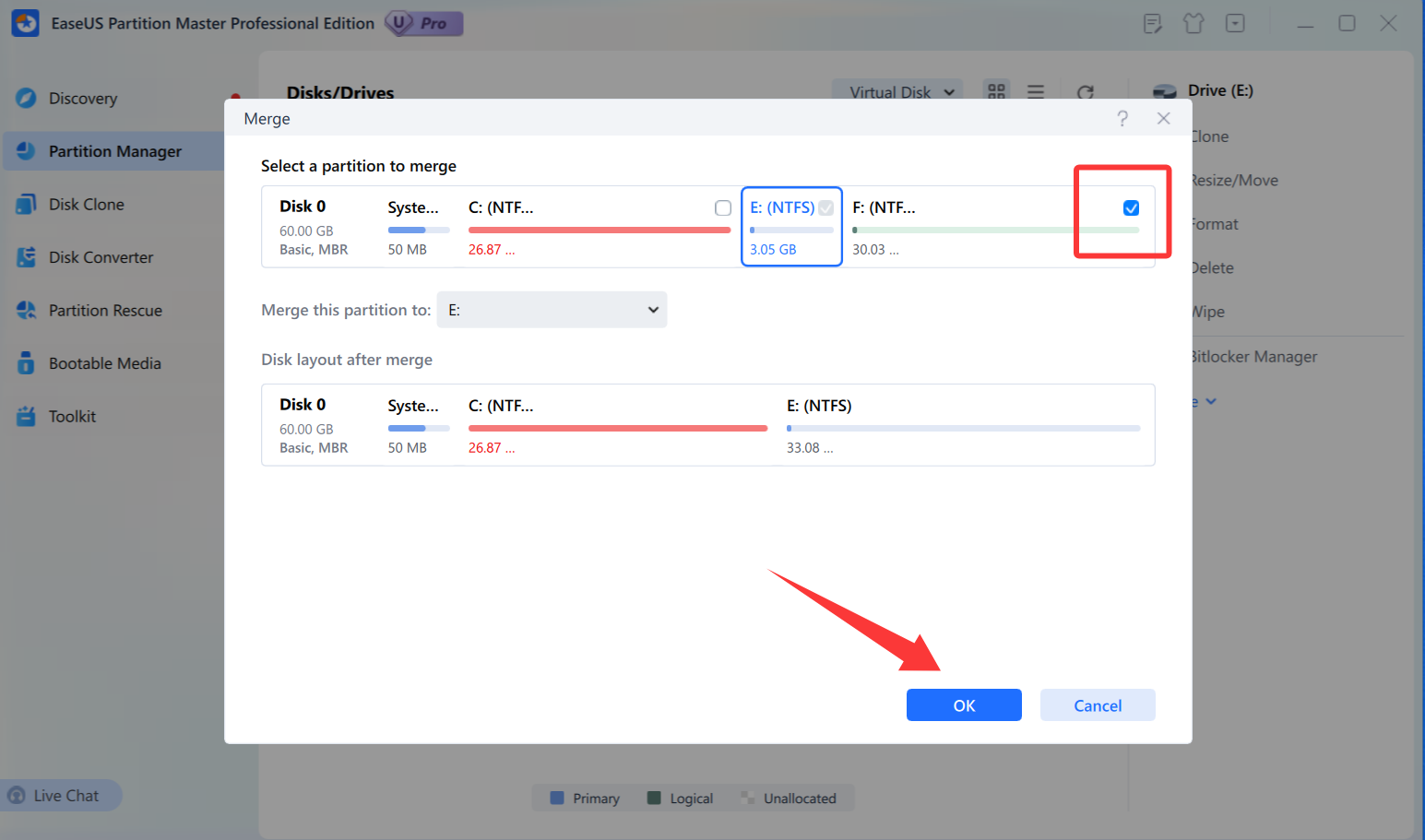Click the Disk Clone sidebar icon
This screenshot has width=1425, height=840.
click(x=26, y=204)
